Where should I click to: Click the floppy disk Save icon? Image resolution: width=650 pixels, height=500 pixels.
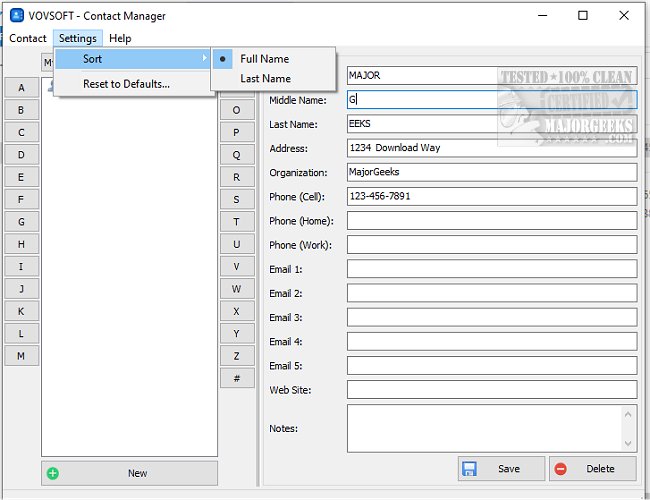(x=470, y=468)
